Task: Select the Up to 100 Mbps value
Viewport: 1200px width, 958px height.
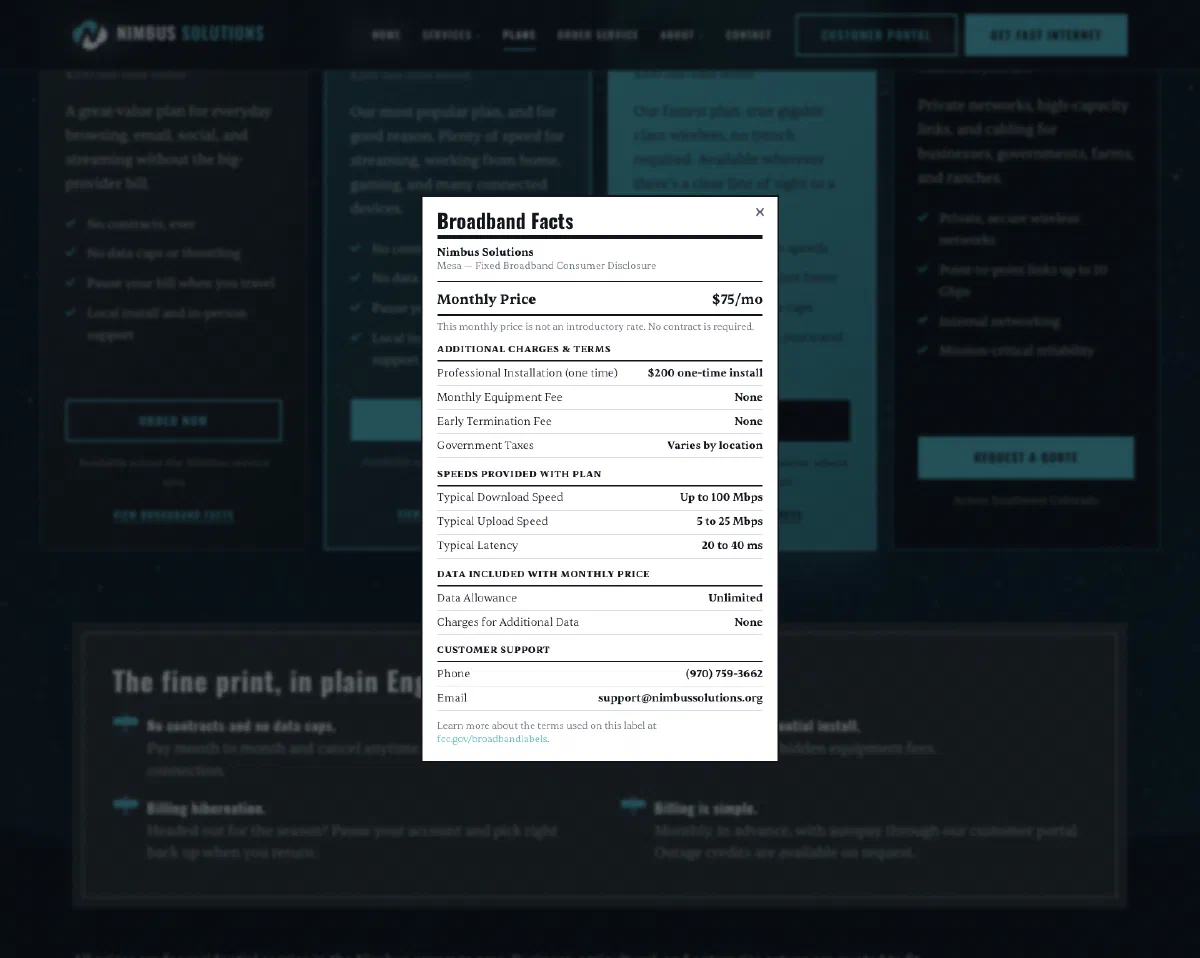Action: (721, 497)
